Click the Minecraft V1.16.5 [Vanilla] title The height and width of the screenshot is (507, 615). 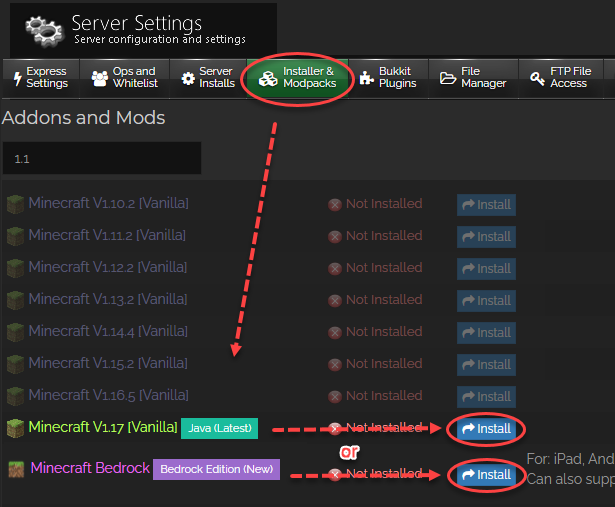(x=109, y=395)
